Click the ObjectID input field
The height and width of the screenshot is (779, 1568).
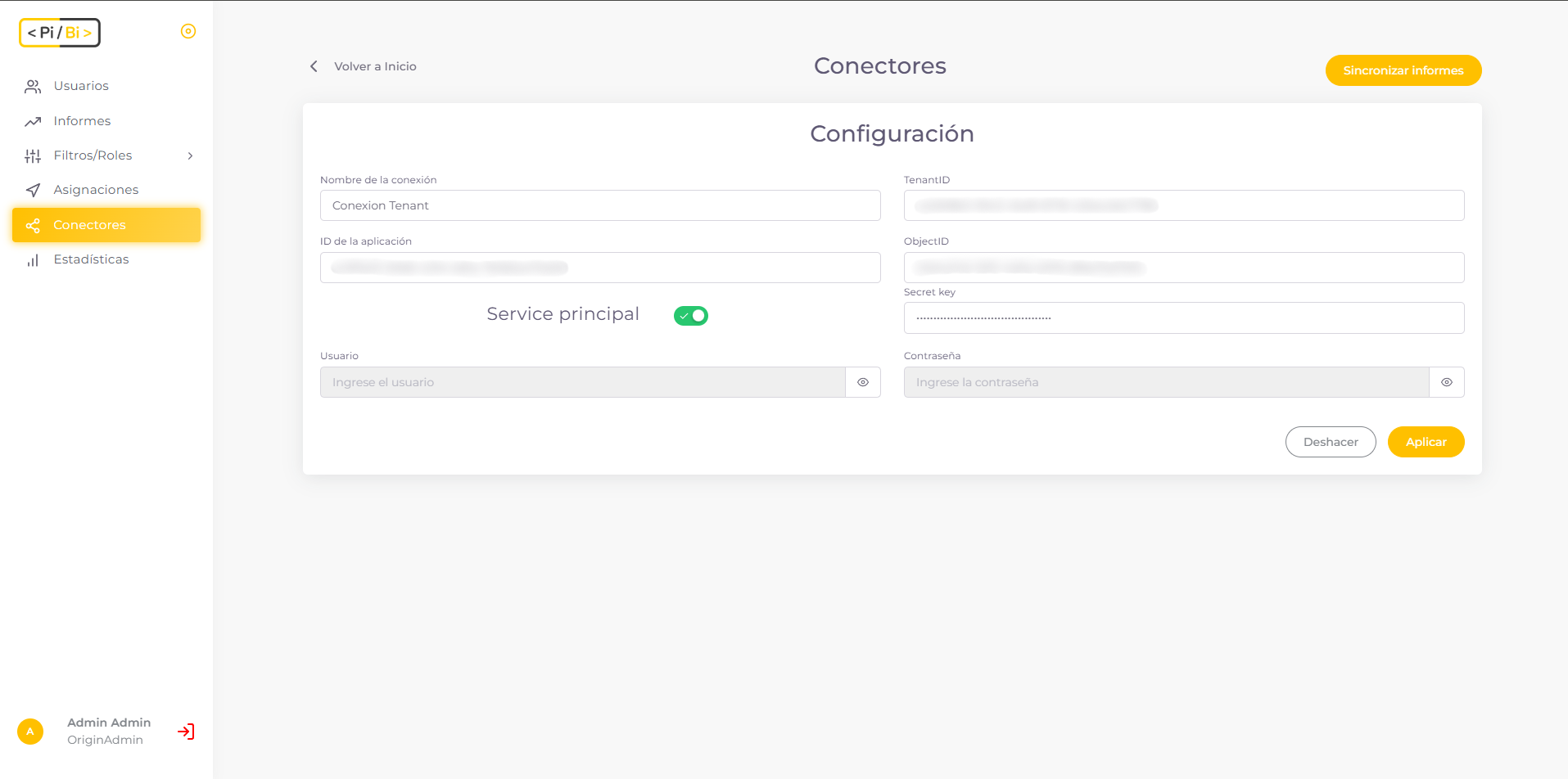[1184, 268]
